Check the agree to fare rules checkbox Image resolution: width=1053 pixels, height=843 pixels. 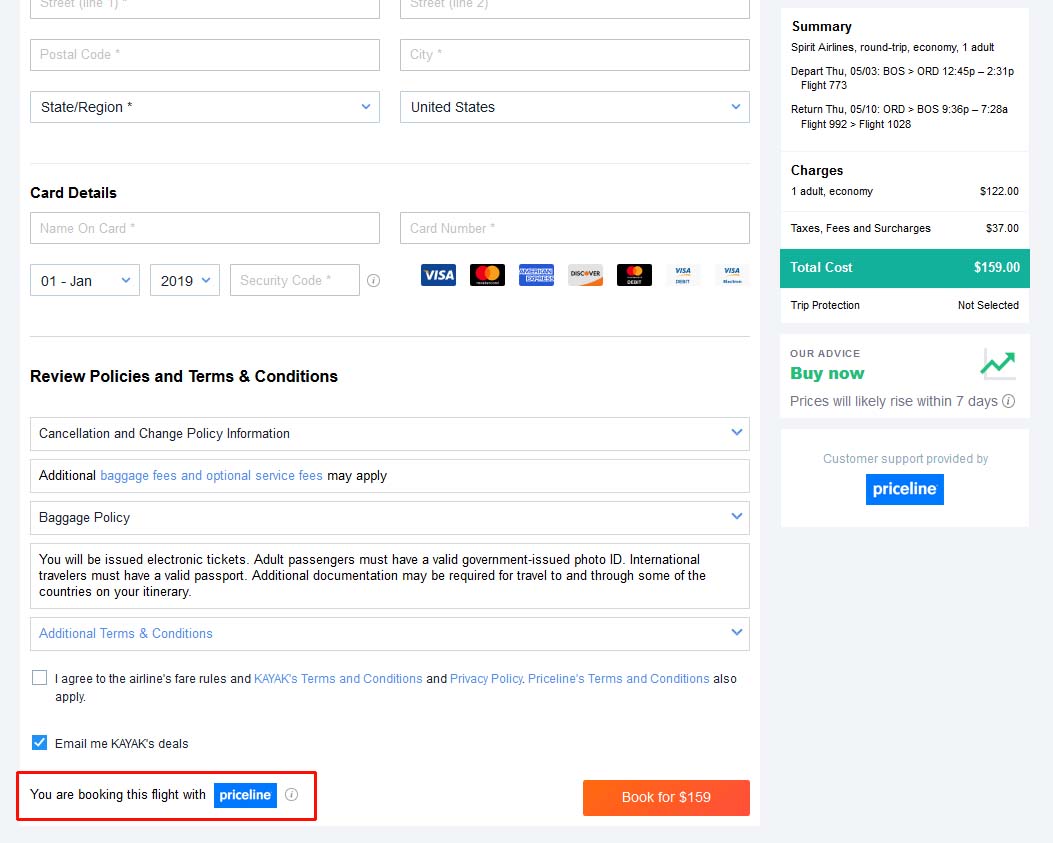40,678
